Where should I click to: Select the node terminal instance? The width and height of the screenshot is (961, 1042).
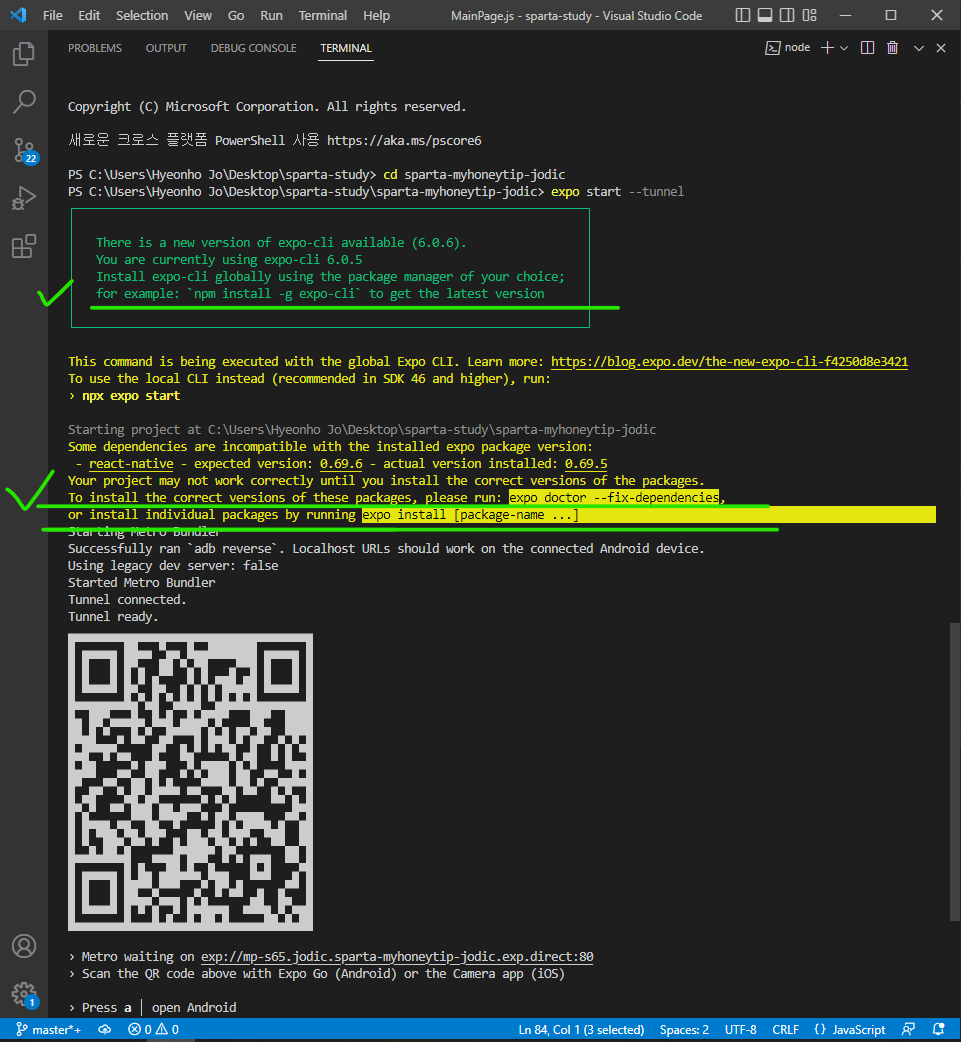pyautogui.click(x=788, y=48)
